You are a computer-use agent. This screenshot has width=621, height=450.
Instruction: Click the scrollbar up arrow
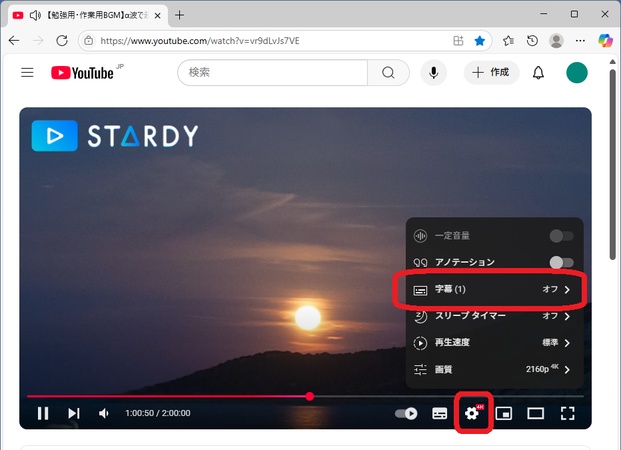point(613,62)
